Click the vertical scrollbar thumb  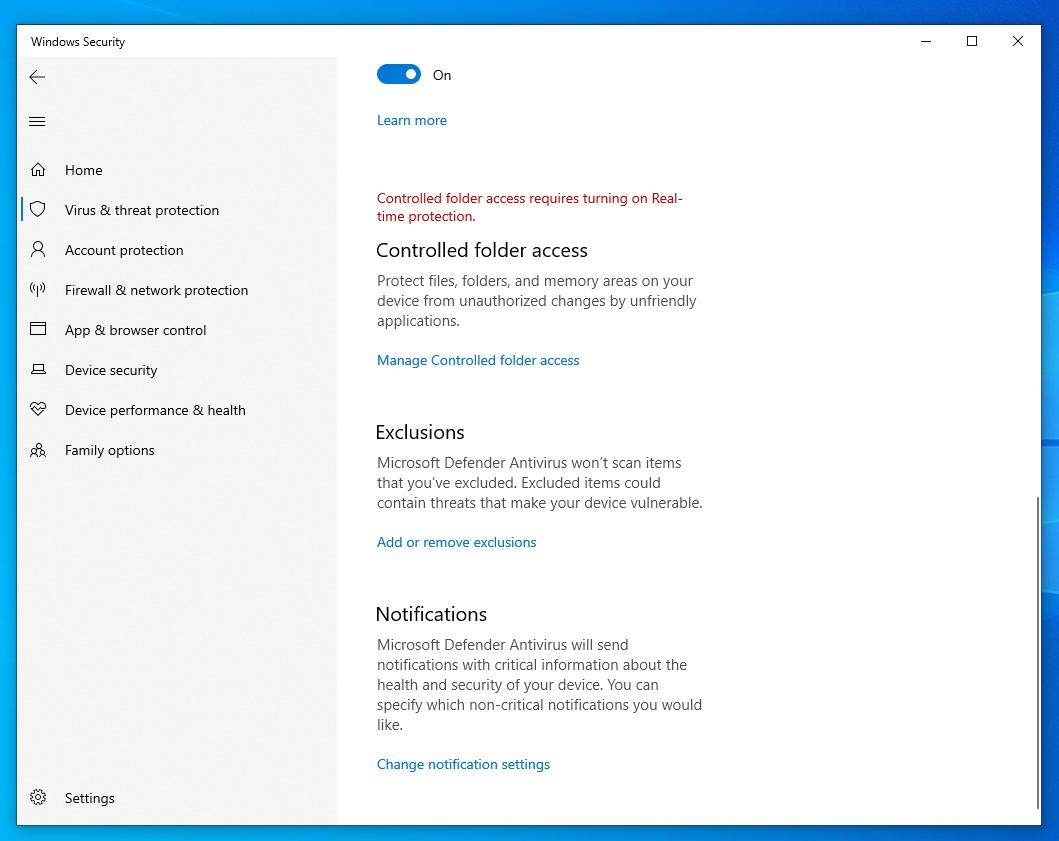[x=1037, y=652]
